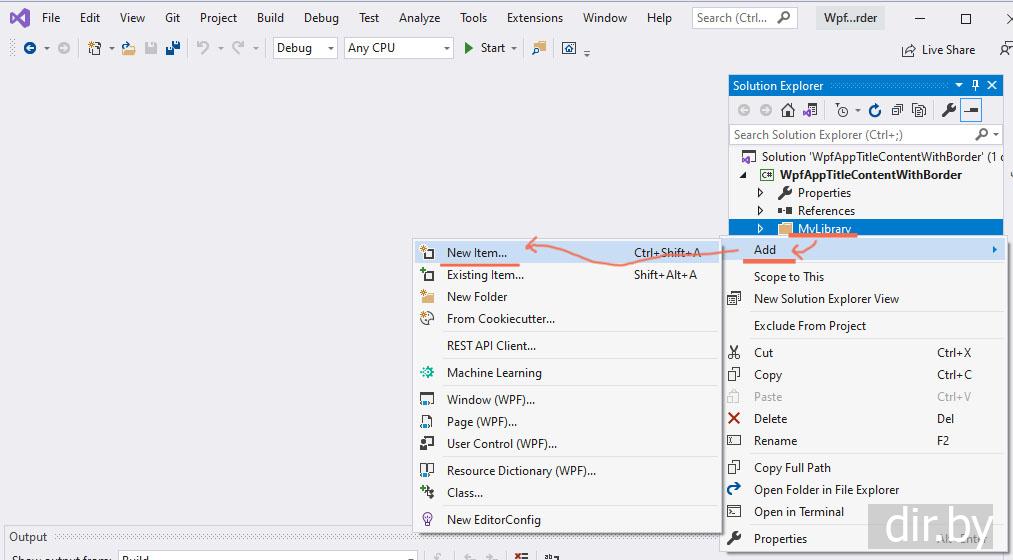
Task: Select New Item... in the Add submenu
Action: tap(476, 253)
